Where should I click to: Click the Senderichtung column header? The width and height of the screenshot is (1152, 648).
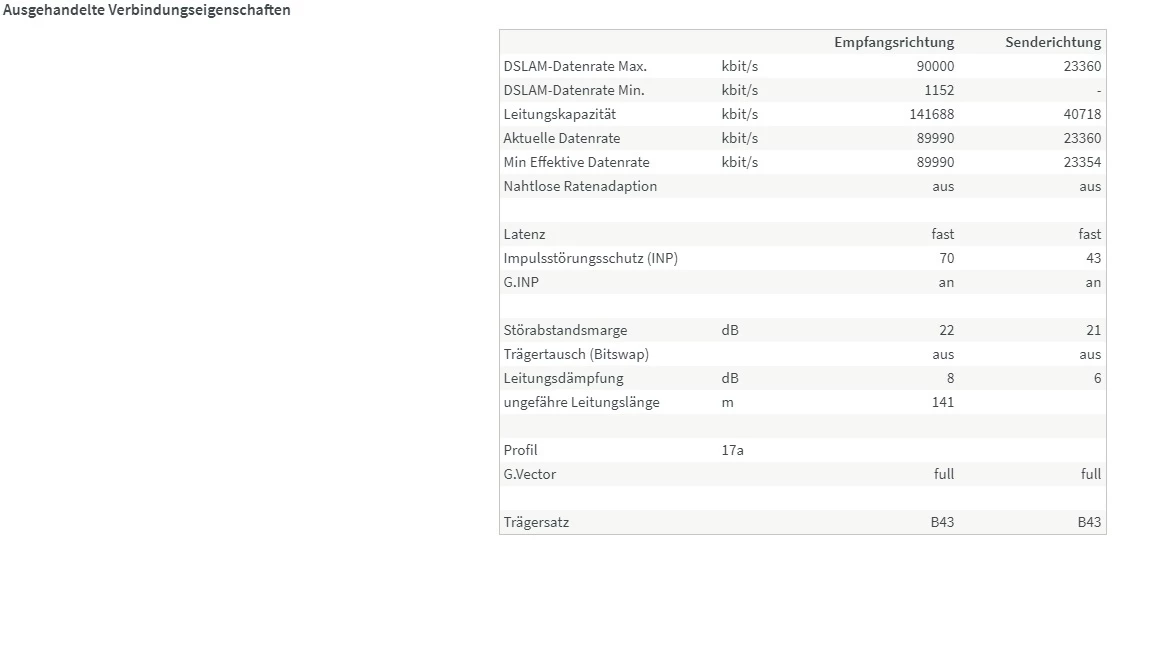point(1052,42)
